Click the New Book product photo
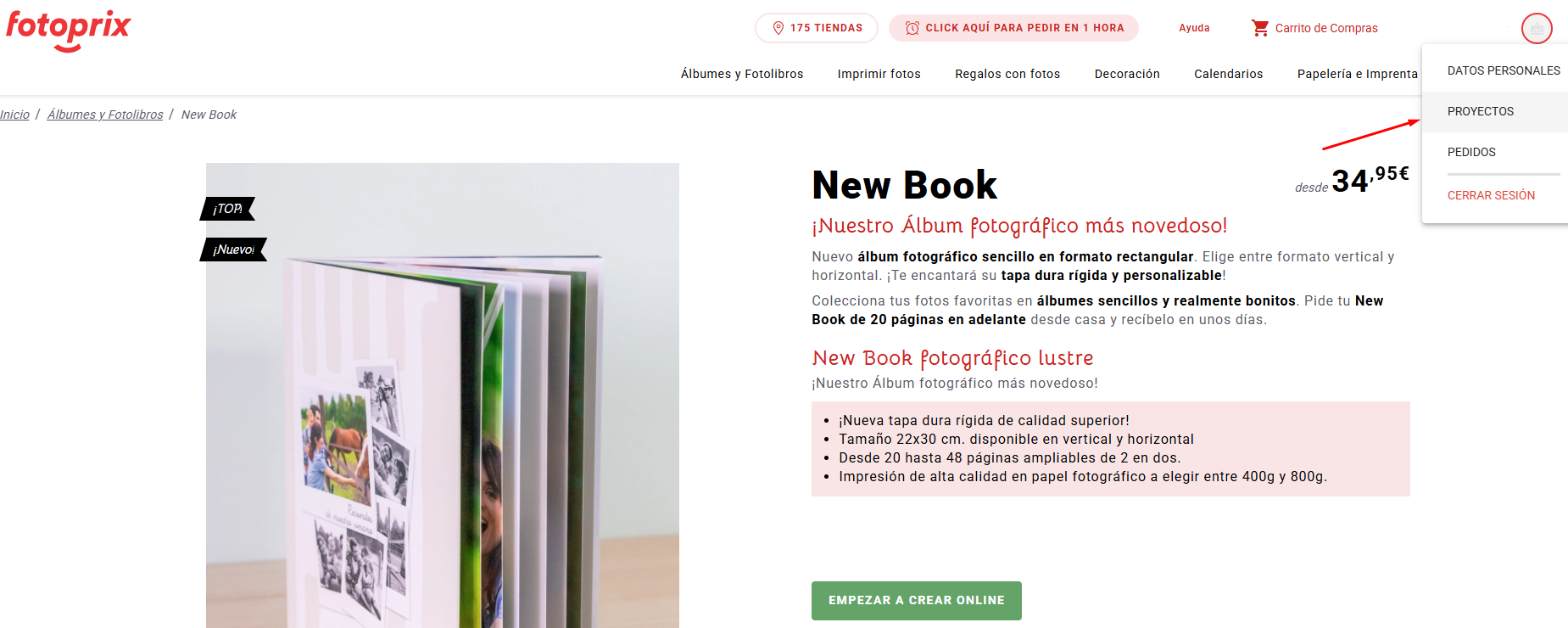 [x=443, y=395]
